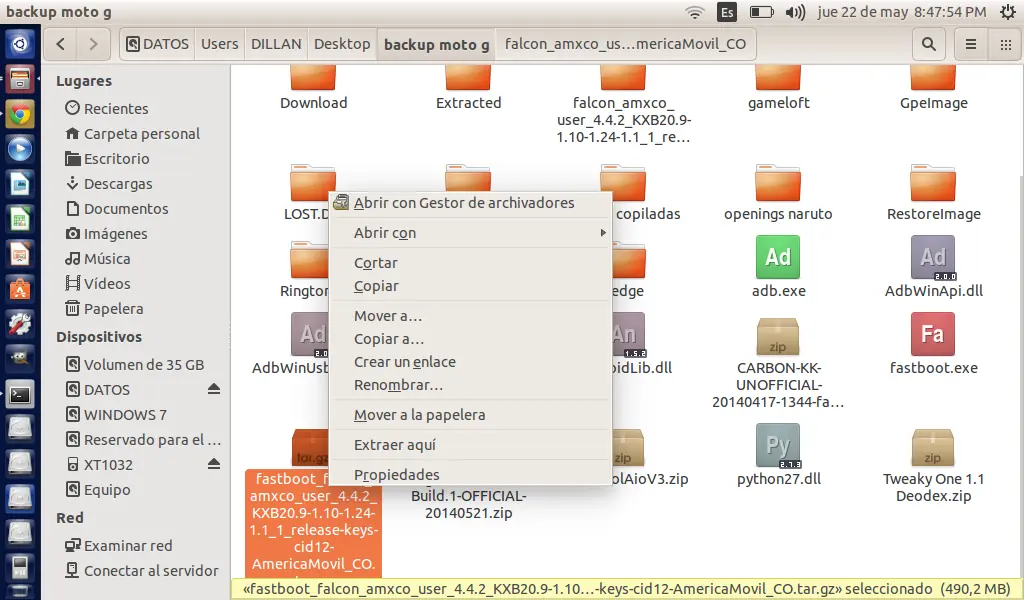Screen dimensions: 1024x600
Task: Open Propiedades from the context menu
Action: pyautogui.click(x=470, y=475)
